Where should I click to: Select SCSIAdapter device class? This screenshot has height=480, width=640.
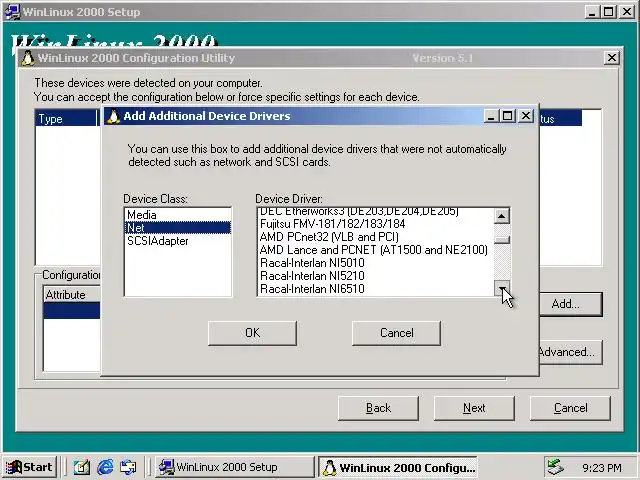pyautogui.click(x=178, y=241)
